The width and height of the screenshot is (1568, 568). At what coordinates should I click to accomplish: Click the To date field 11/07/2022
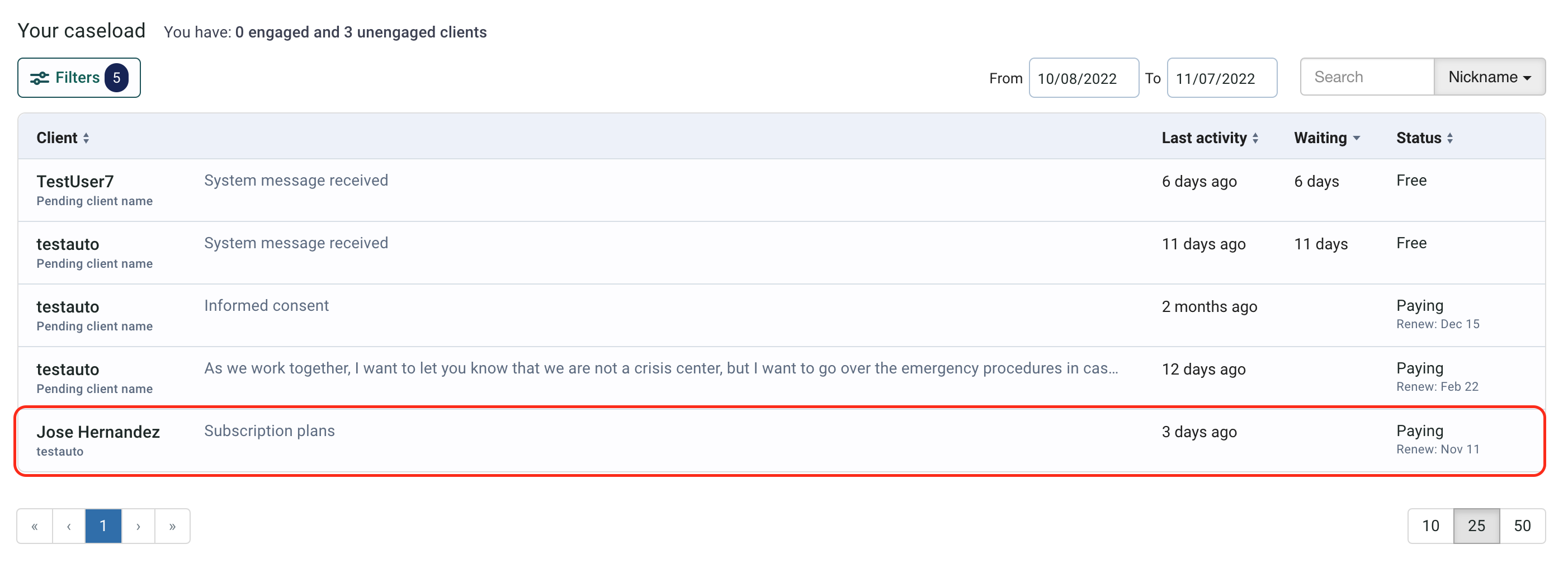(x=1222, y=78)
